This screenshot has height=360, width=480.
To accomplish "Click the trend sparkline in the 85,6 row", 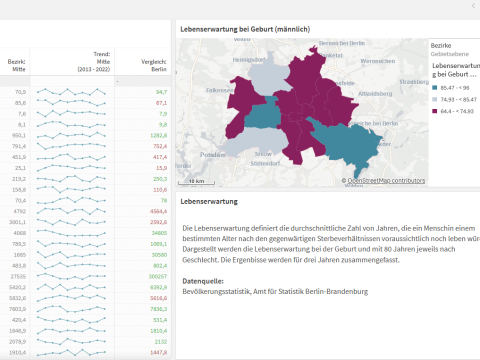I will 71,103.
